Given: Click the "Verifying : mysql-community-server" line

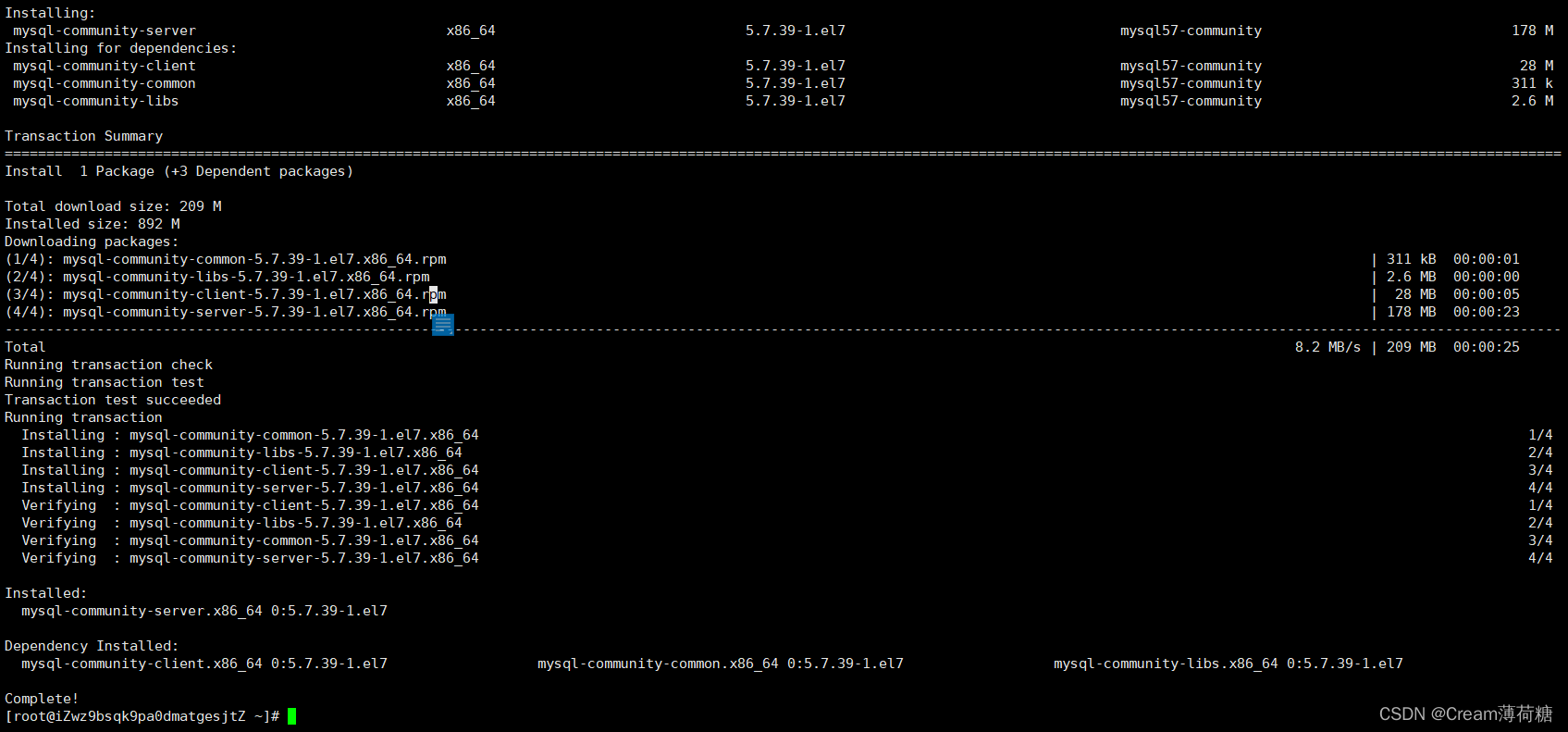Looking at the screenshot, I should point(251,558).
